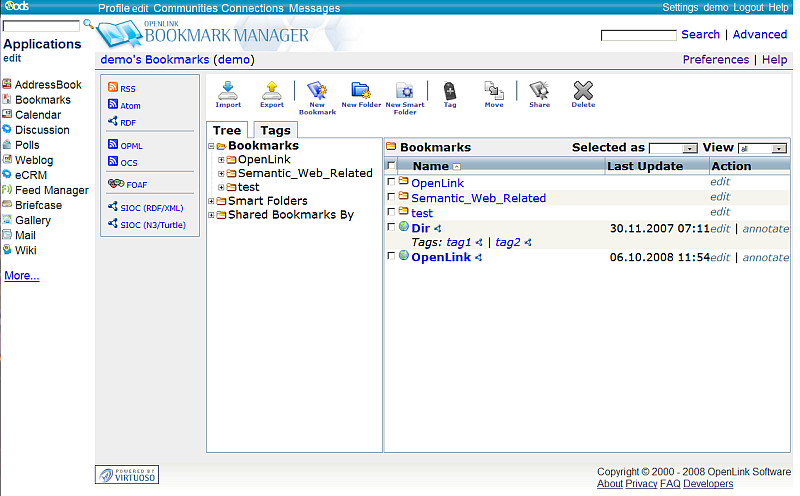800x496 pixels.
Task: Click the Delete toolbar icon
Action: [x=583, y=93]
